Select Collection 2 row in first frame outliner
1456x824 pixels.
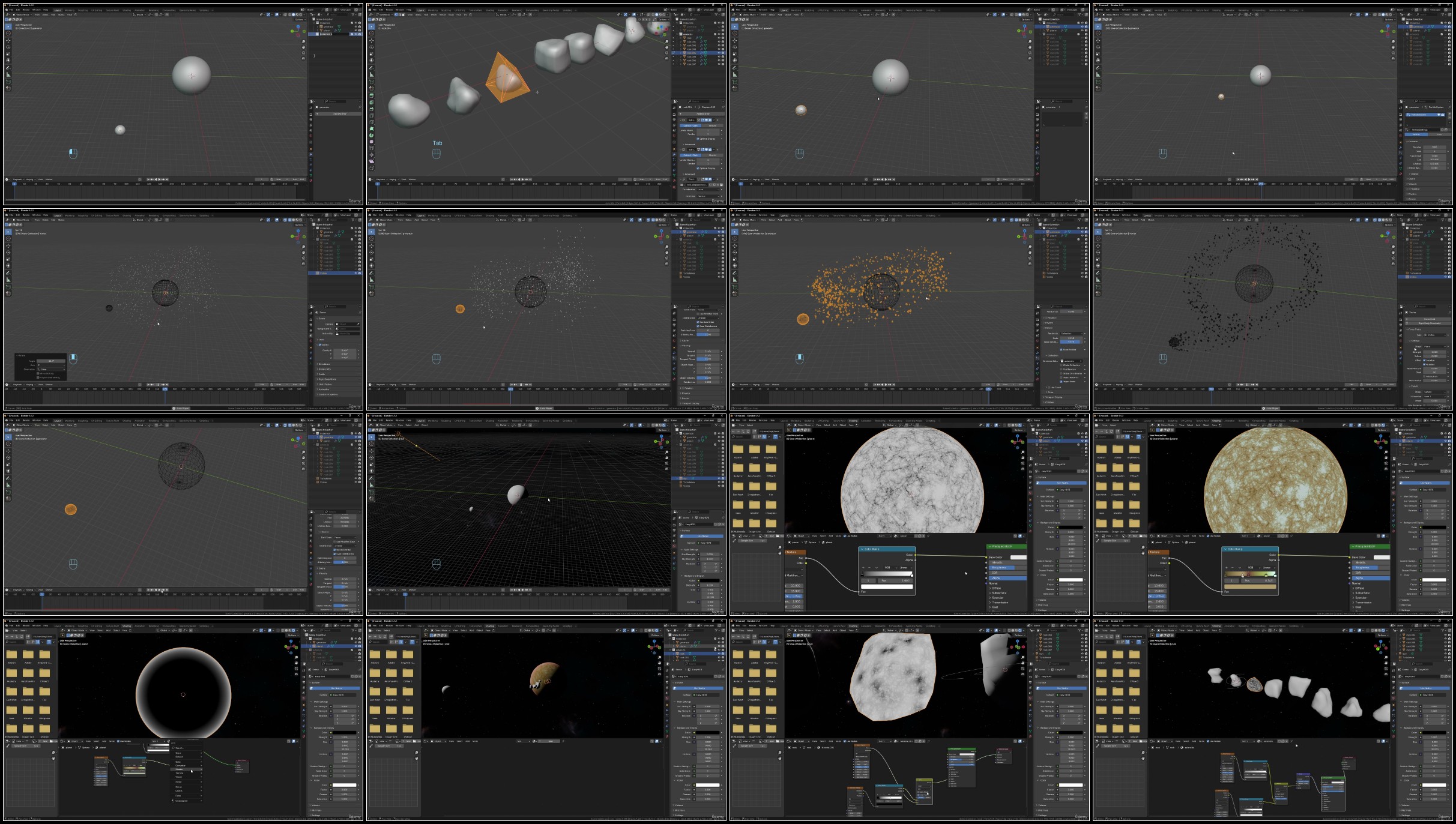(x=336, y=34)
